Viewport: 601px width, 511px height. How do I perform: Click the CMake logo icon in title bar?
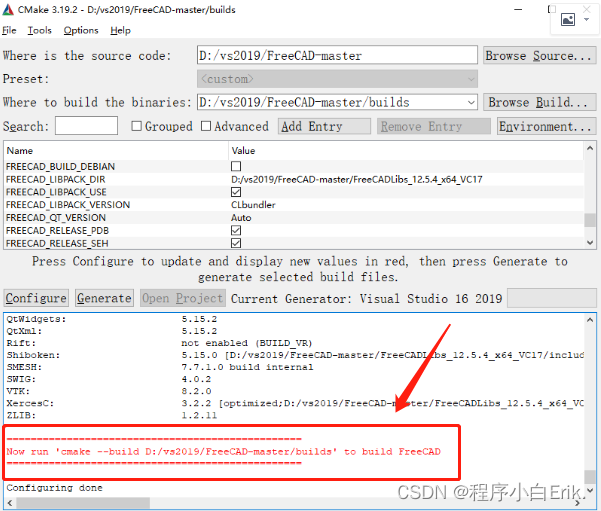[x=8, y=10]
